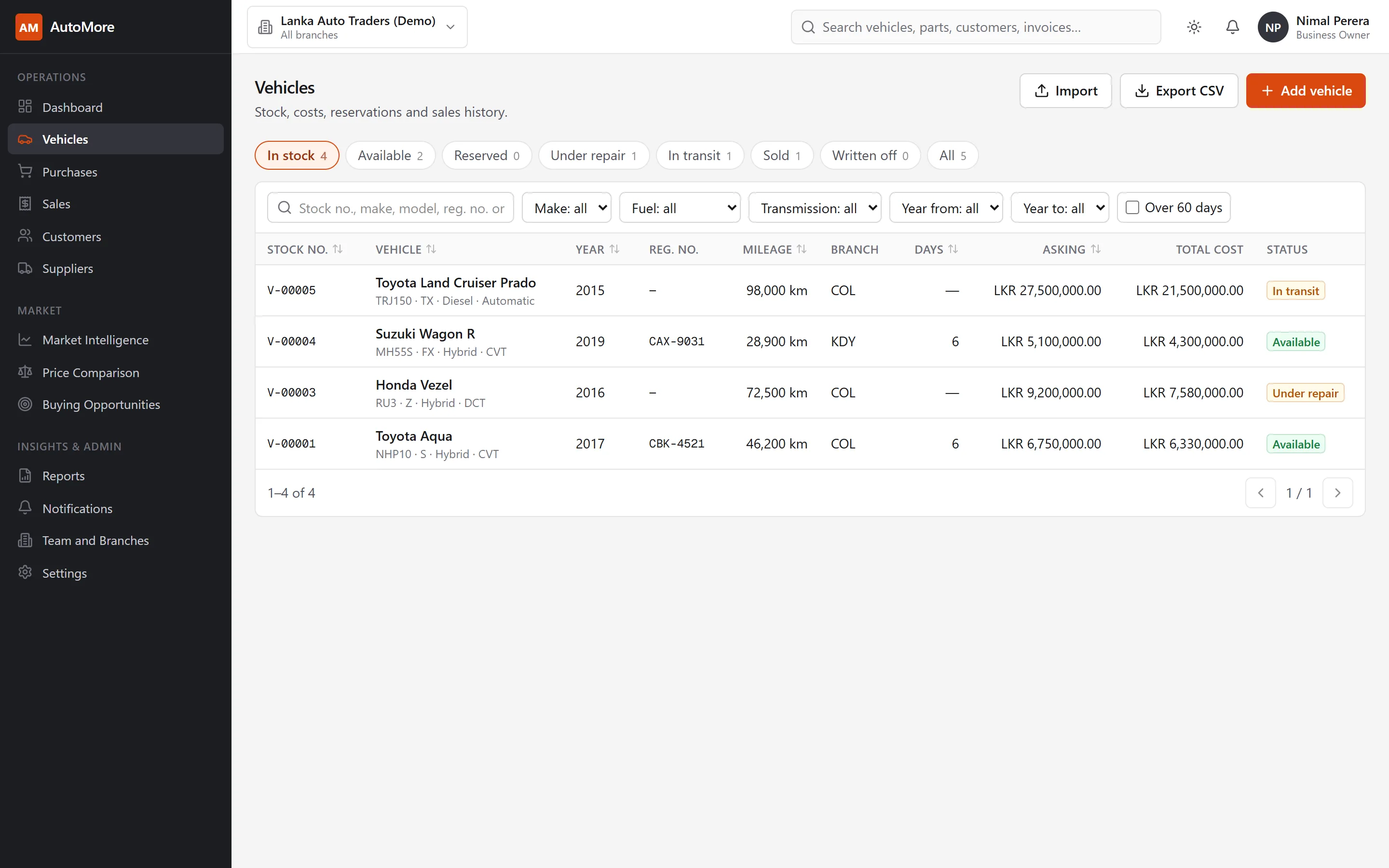The height and width of the screenshot is (868, 1389).
Task: Click the Add vehicle button
Action: pyautogui.click(x=1306, y=91)
